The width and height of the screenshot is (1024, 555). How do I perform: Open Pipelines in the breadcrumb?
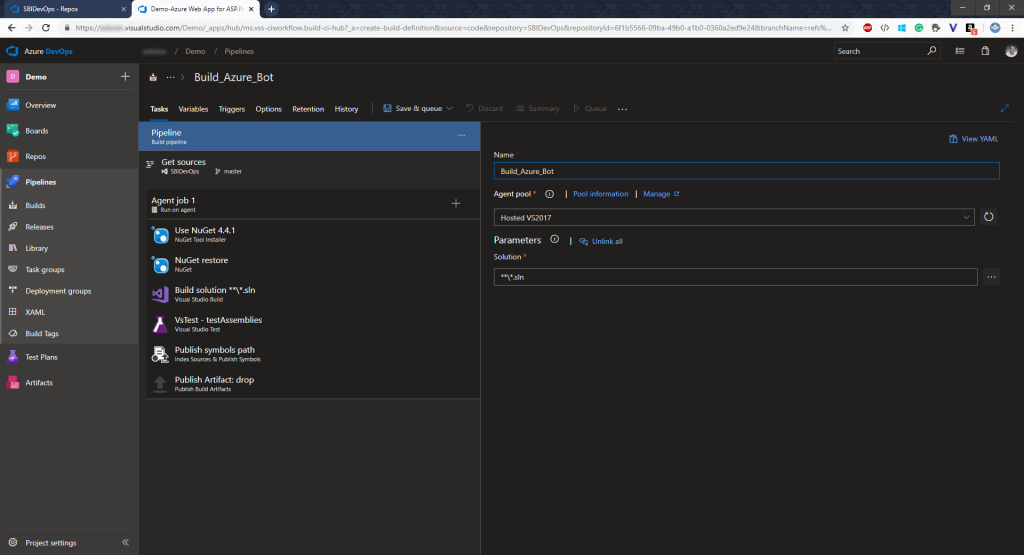pyautogui.click(x=239, y=51)
